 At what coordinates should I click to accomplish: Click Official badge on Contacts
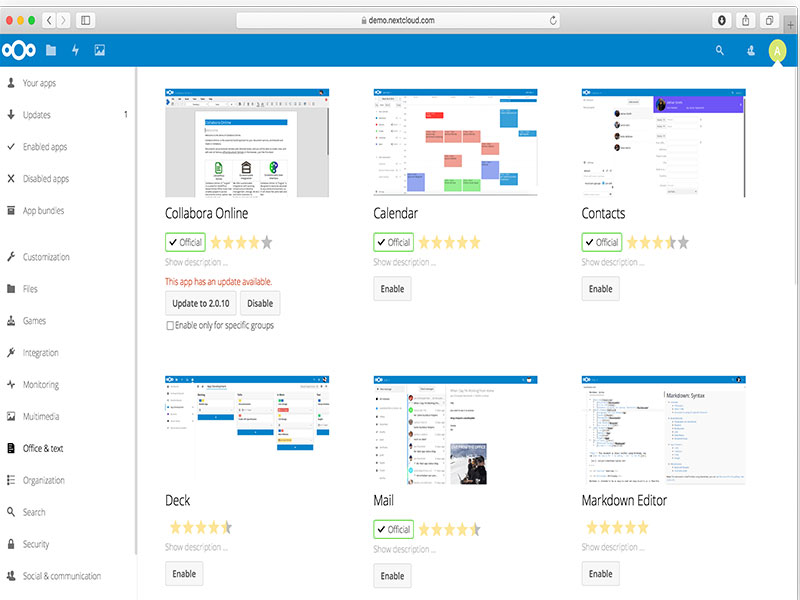coord(602,242)
